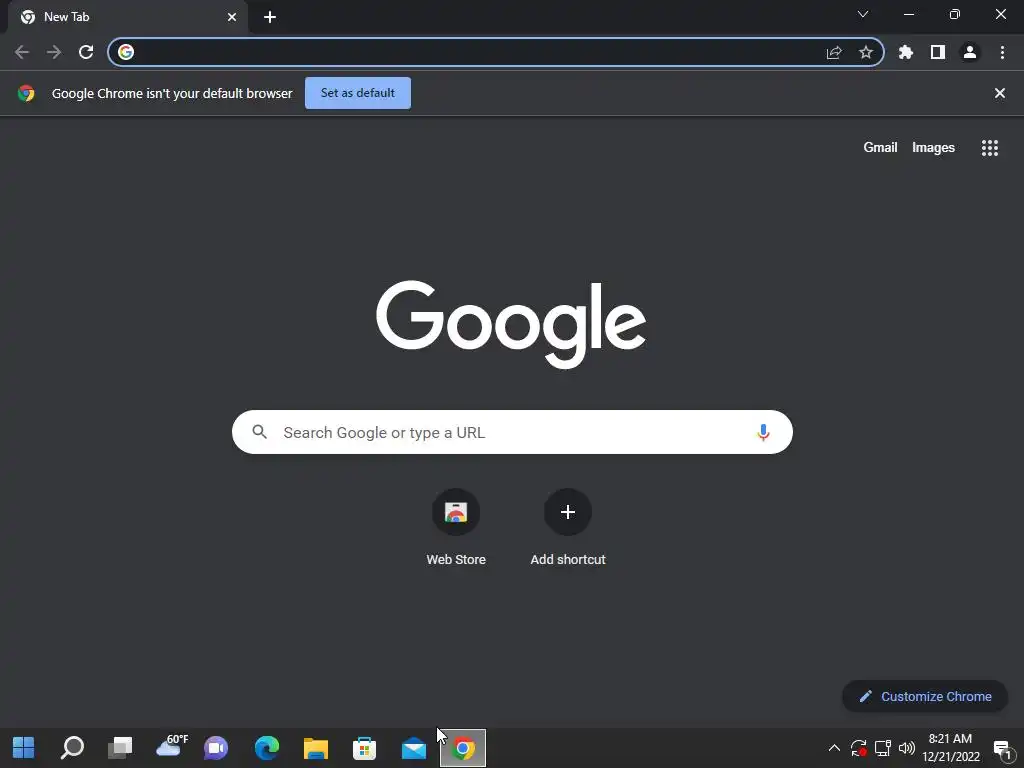Click the Chrome logo in the default-browser infobar
Viewport: 1024px width, 768px height.
(x=26, y=93)
